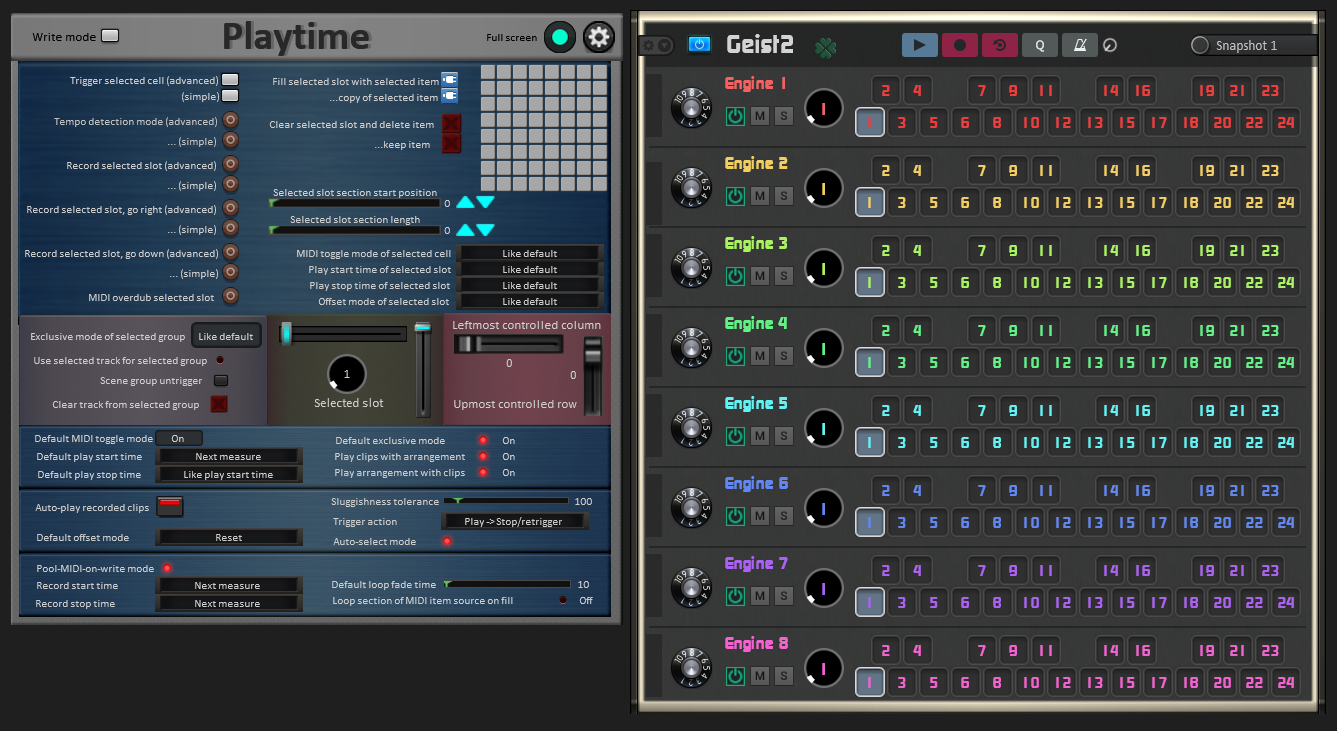
Task: Open Play start time of selected slot dropdown
Action: click(530, 269)
